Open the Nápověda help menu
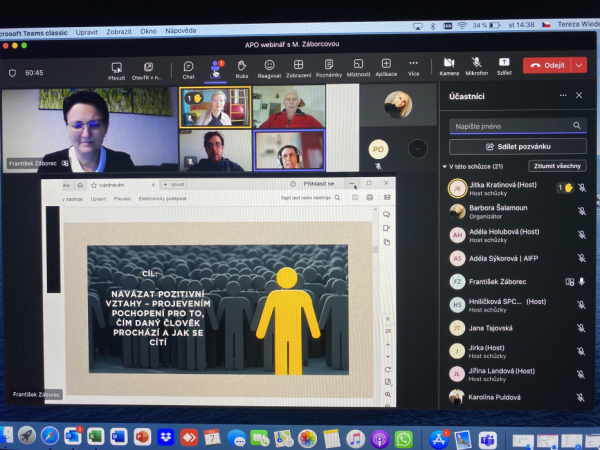Viewport: 600px width, 450px height. tap(180, 31)
